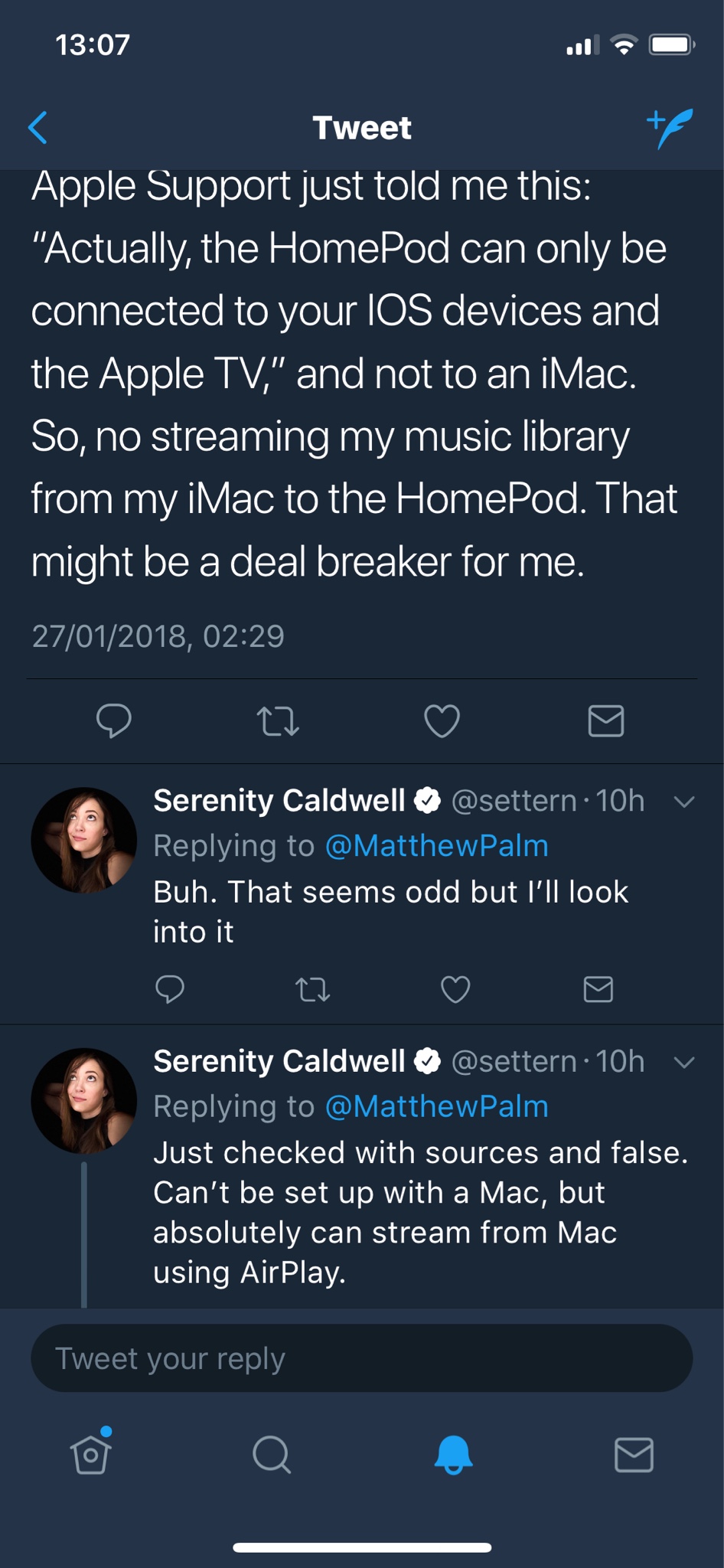Viewport: 724px width, 1568px height.
Task: Open the Search tab
Action: [272, 1454]
